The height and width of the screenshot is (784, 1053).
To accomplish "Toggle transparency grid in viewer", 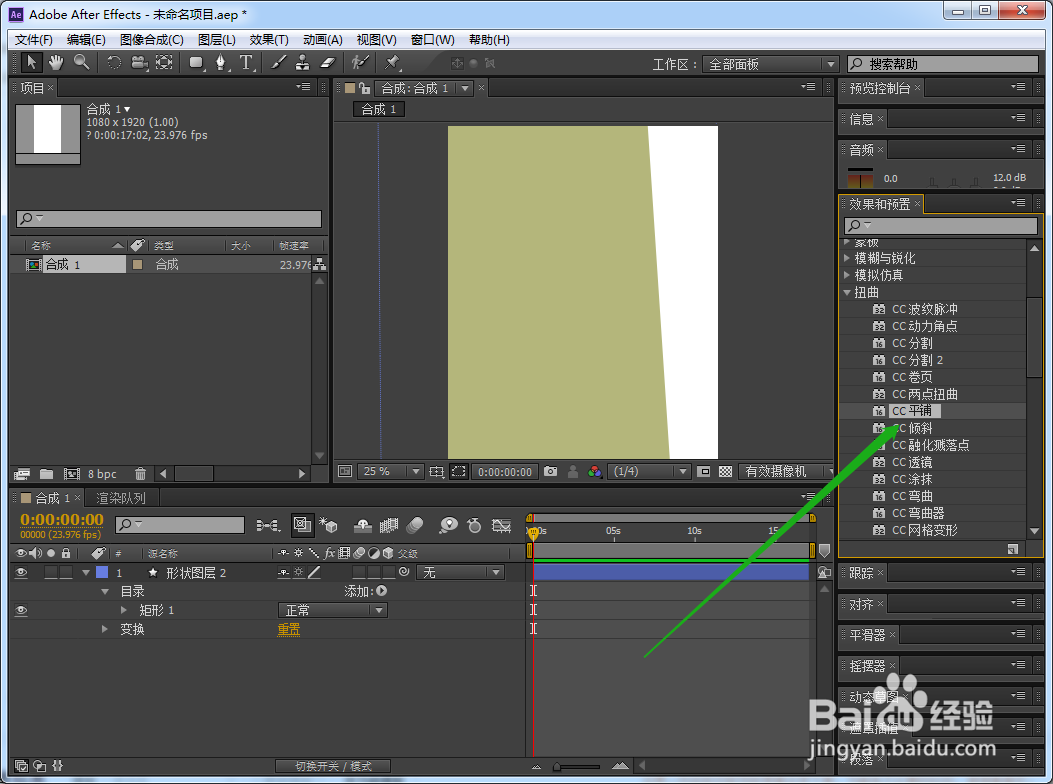I will 725,472.
